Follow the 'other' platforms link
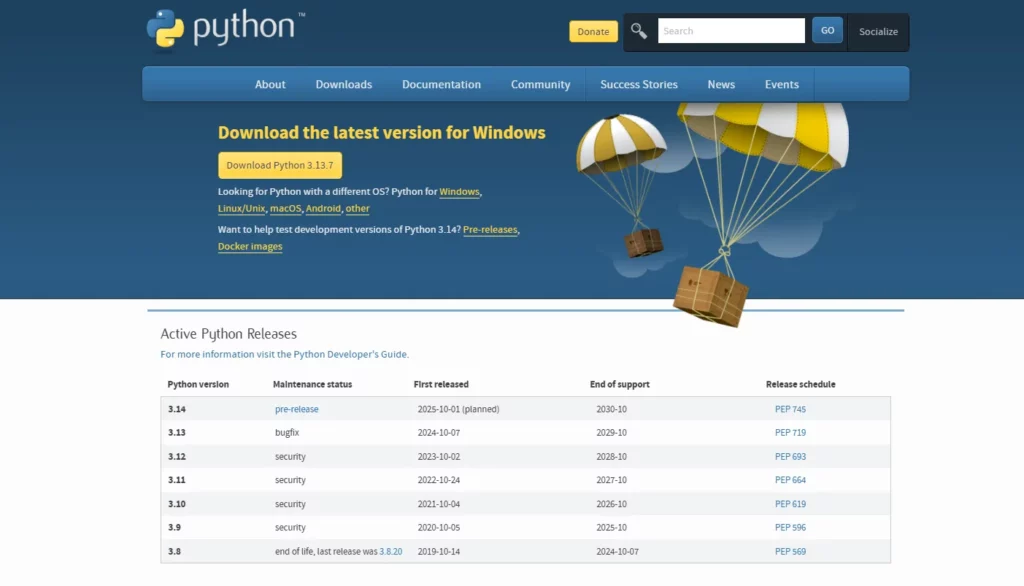1024x586 pixels. coord(357,208)
